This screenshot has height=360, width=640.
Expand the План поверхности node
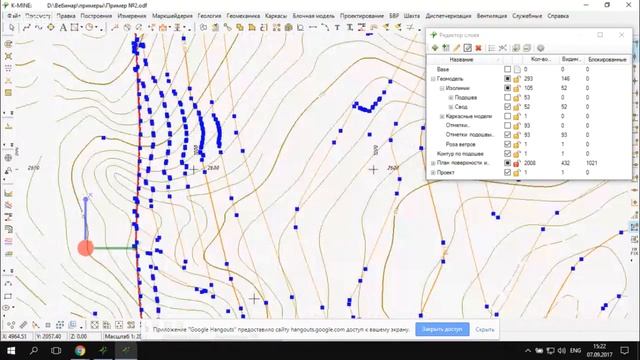433,163
